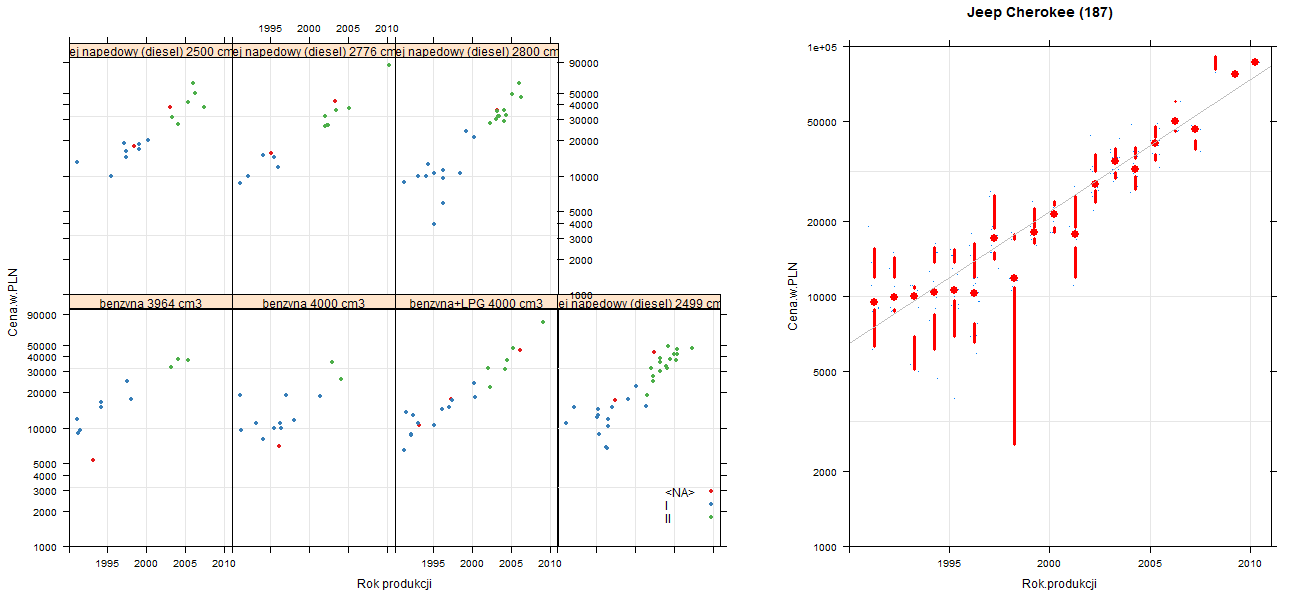Click the "1995" tick above the diesel 2776 panel

(270, 28)
